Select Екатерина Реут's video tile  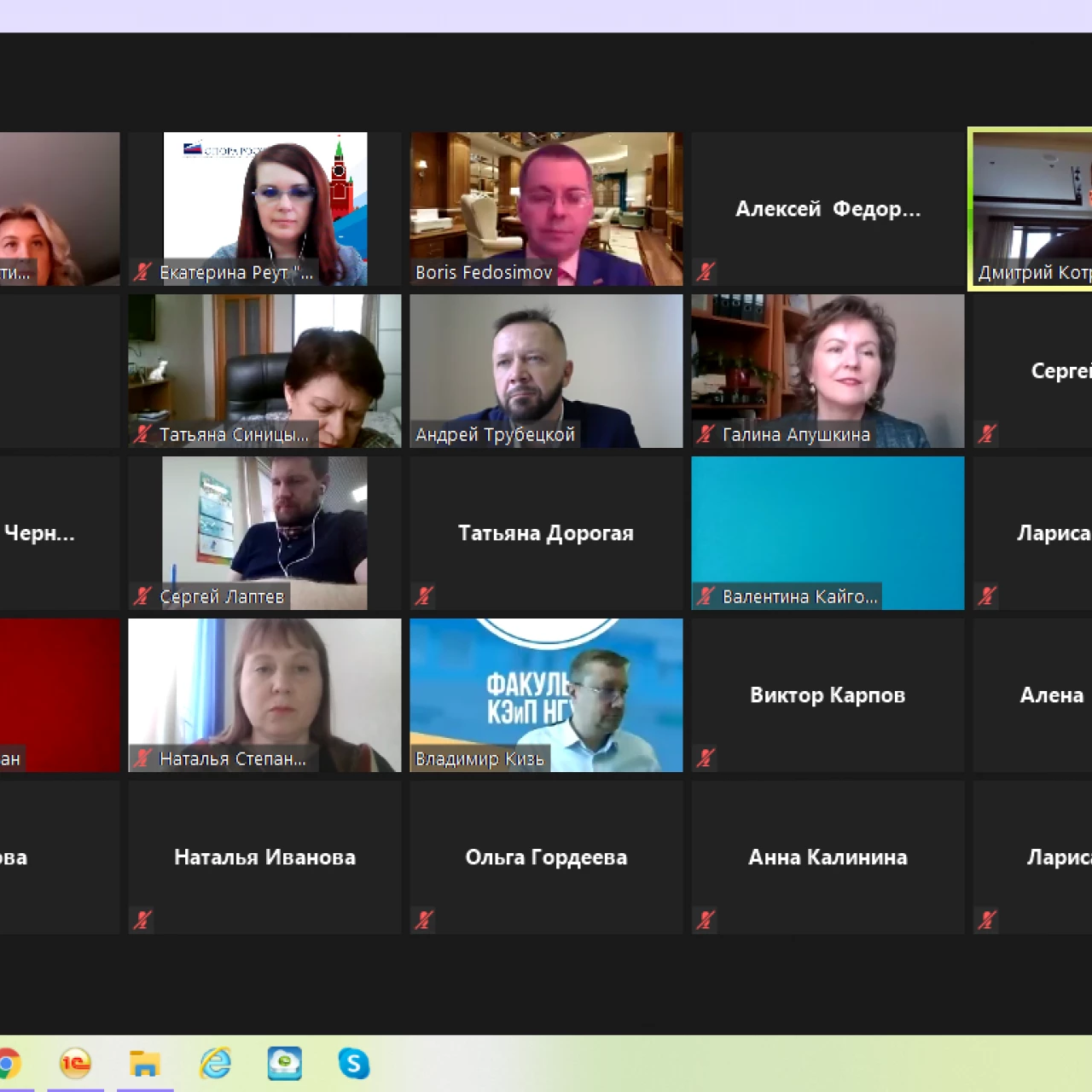[x=264, y=209]
